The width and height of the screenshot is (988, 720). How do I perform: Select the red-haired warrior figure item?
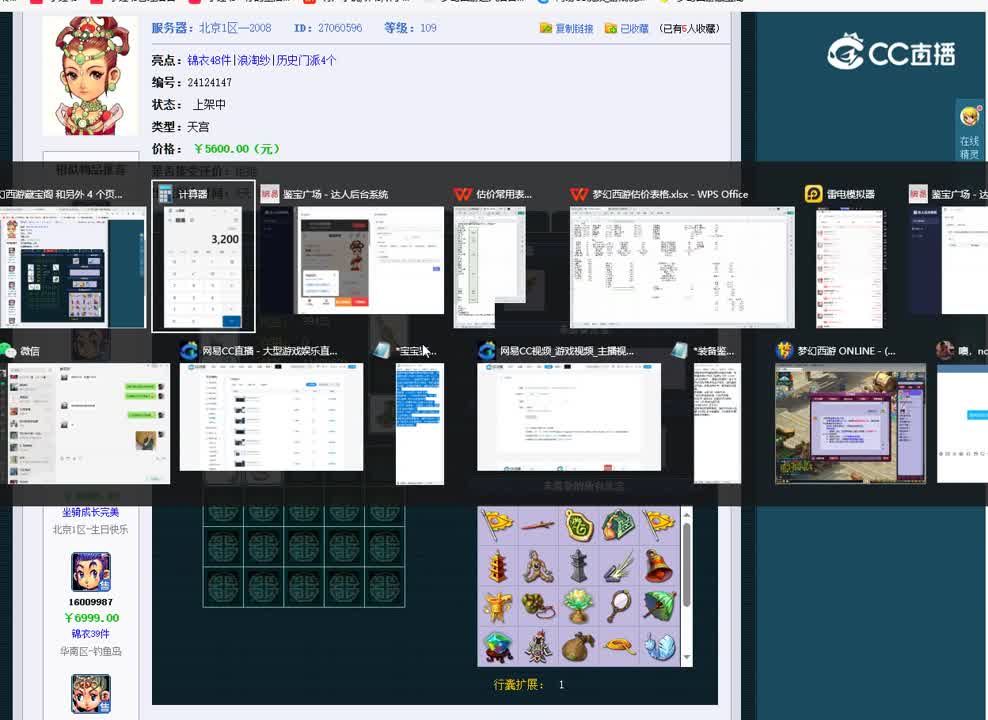tap(537, 646)
